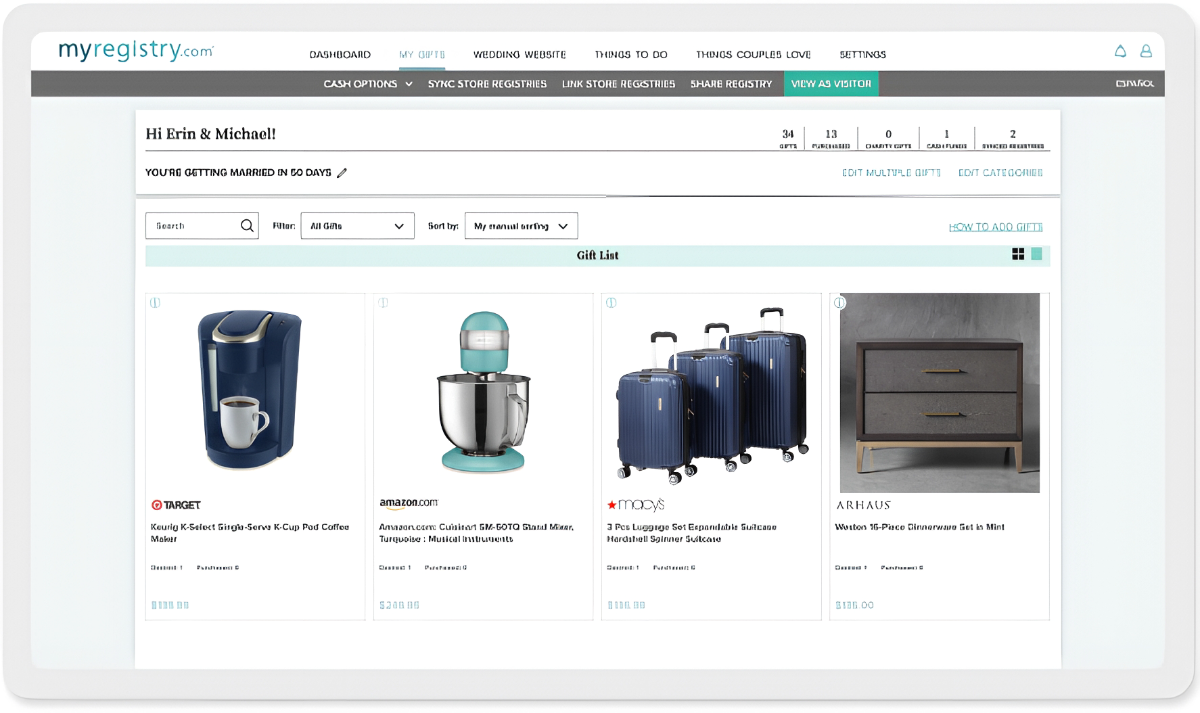Screen dimensions: 1200x713
Task: Open the Wedding Website menu item
Action: (x=519, y=55)
